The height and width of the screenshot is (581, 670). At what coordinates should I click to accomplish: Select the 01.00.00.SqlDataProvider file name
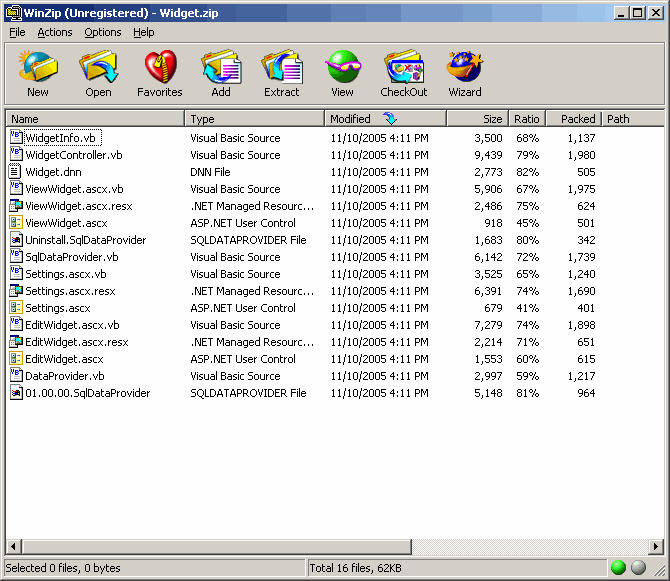[88, 393]
